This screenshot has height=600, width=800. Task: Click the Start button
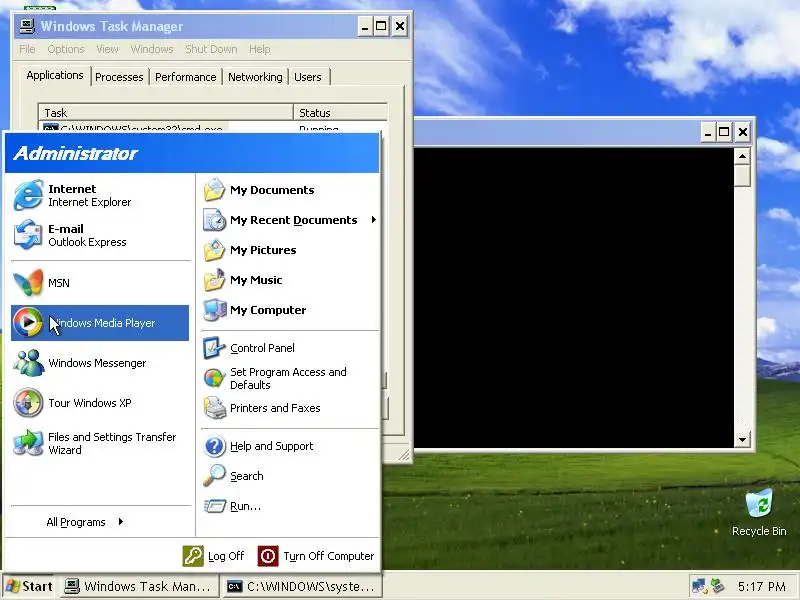point(29,586)
